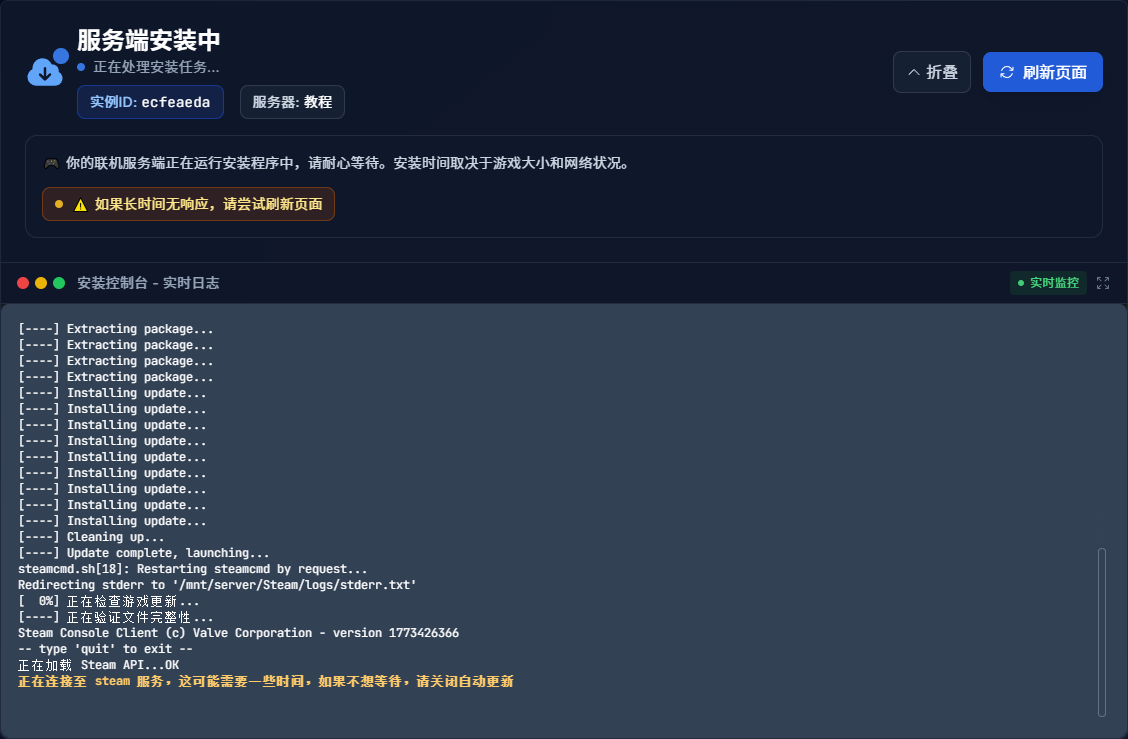
Task: Click the orange Steam connection log line
Action: tap(266, 681)
